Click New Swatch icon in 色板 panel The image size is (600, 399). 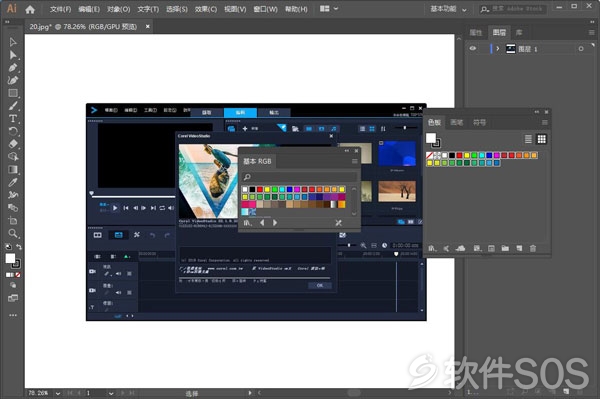click(519, 248)
